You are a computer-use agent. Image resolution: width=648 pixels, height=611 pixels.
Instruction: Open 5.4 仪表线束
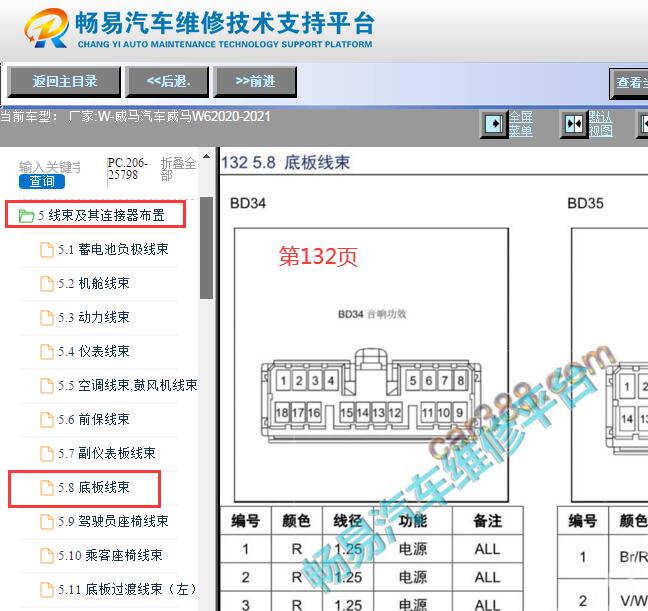tap(93, 351)
